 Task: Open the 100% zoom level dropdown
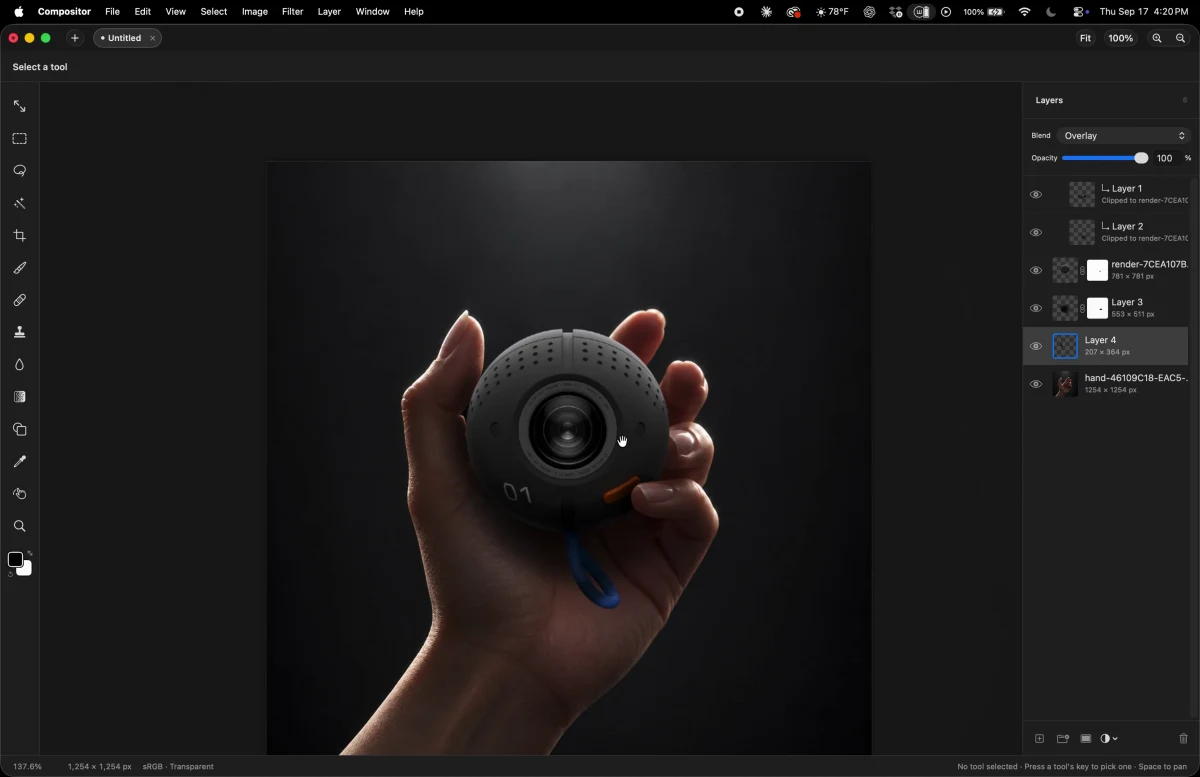tap(1121, 38)
